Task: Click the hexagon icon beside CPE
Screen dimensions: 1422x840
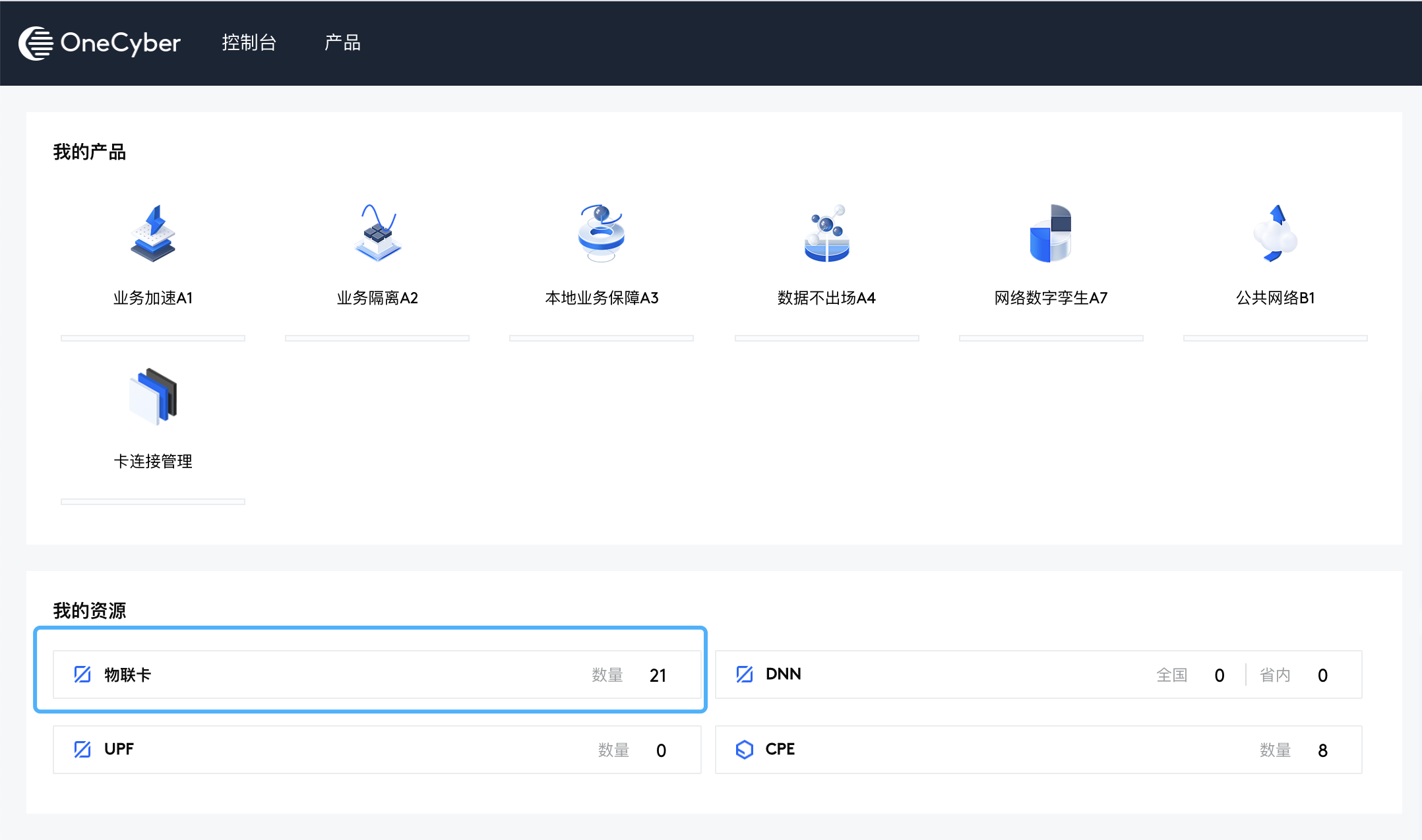Action: (x=745, y=750)
